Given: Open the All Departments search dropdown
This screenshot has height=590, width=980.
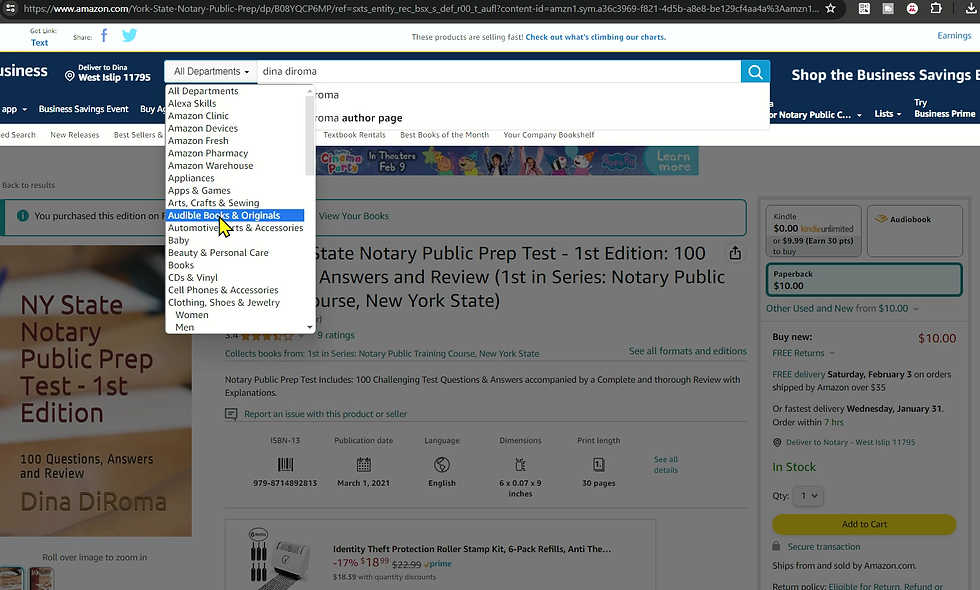Looking at the screenshot, I should pos(211,71).
